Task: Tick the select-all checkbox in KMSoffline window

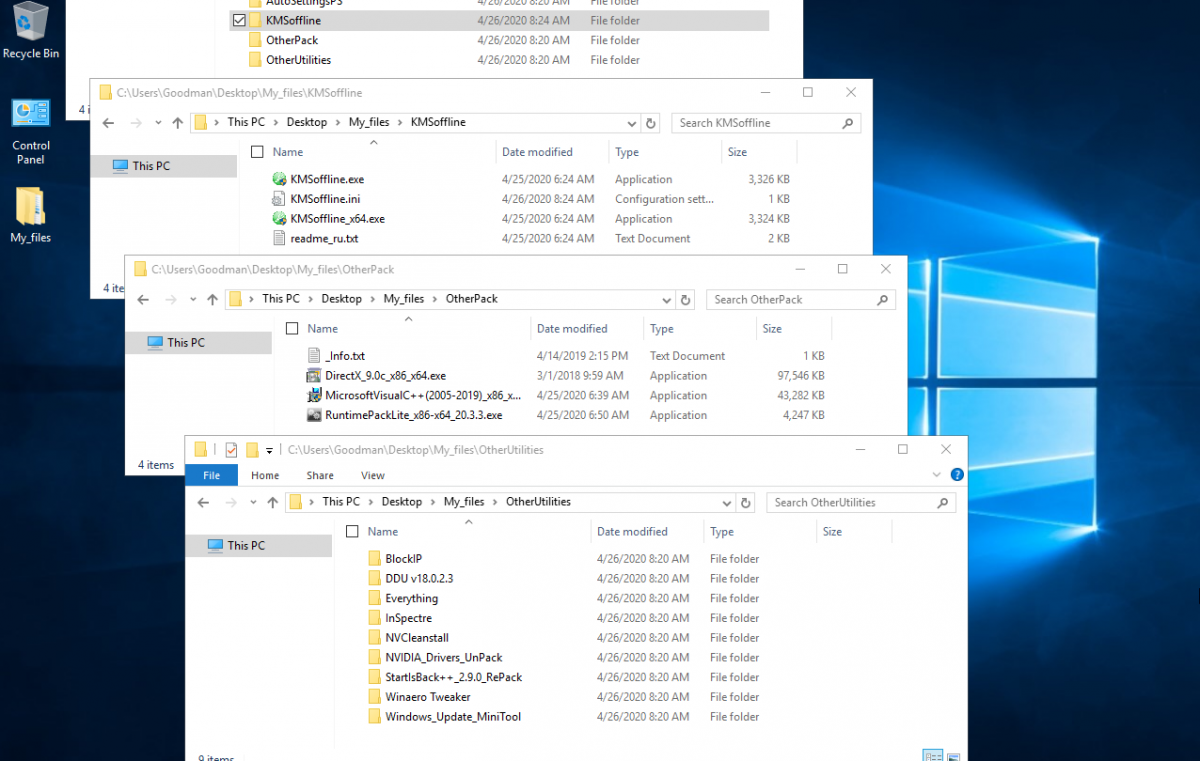Action: point(257,152)
